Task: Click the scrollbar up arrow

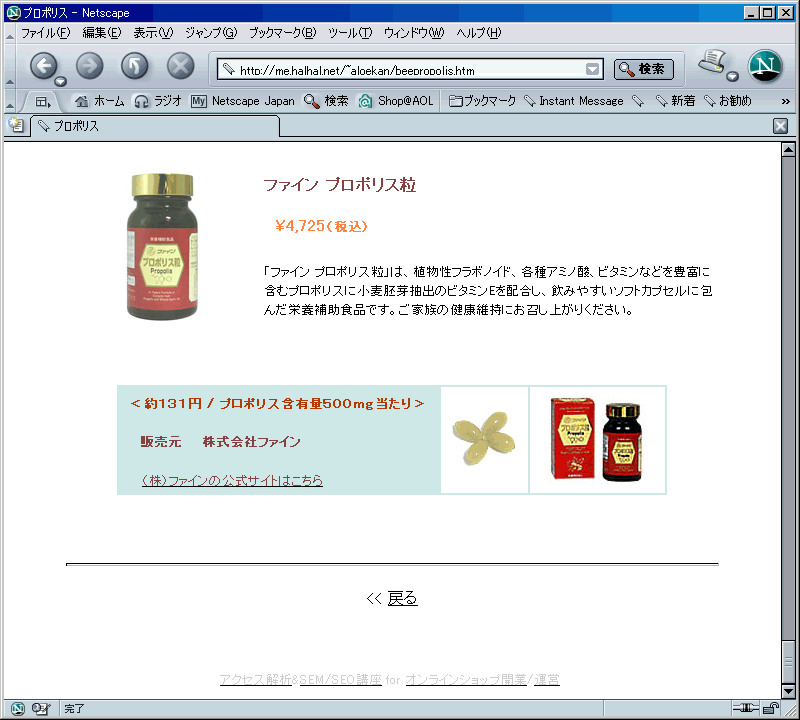Action: 788,150
